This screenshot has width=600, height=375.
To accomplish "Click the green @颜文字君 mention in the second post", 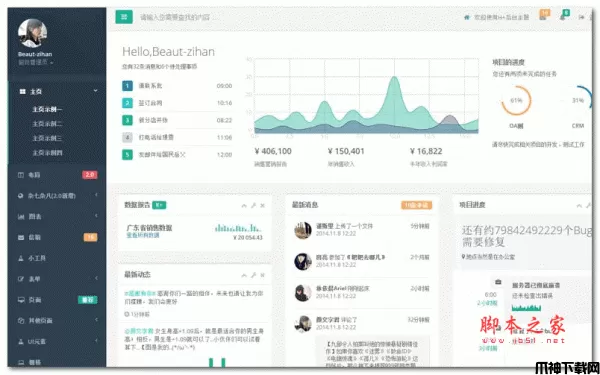I will pyautogui.click(x=139, y=330).
